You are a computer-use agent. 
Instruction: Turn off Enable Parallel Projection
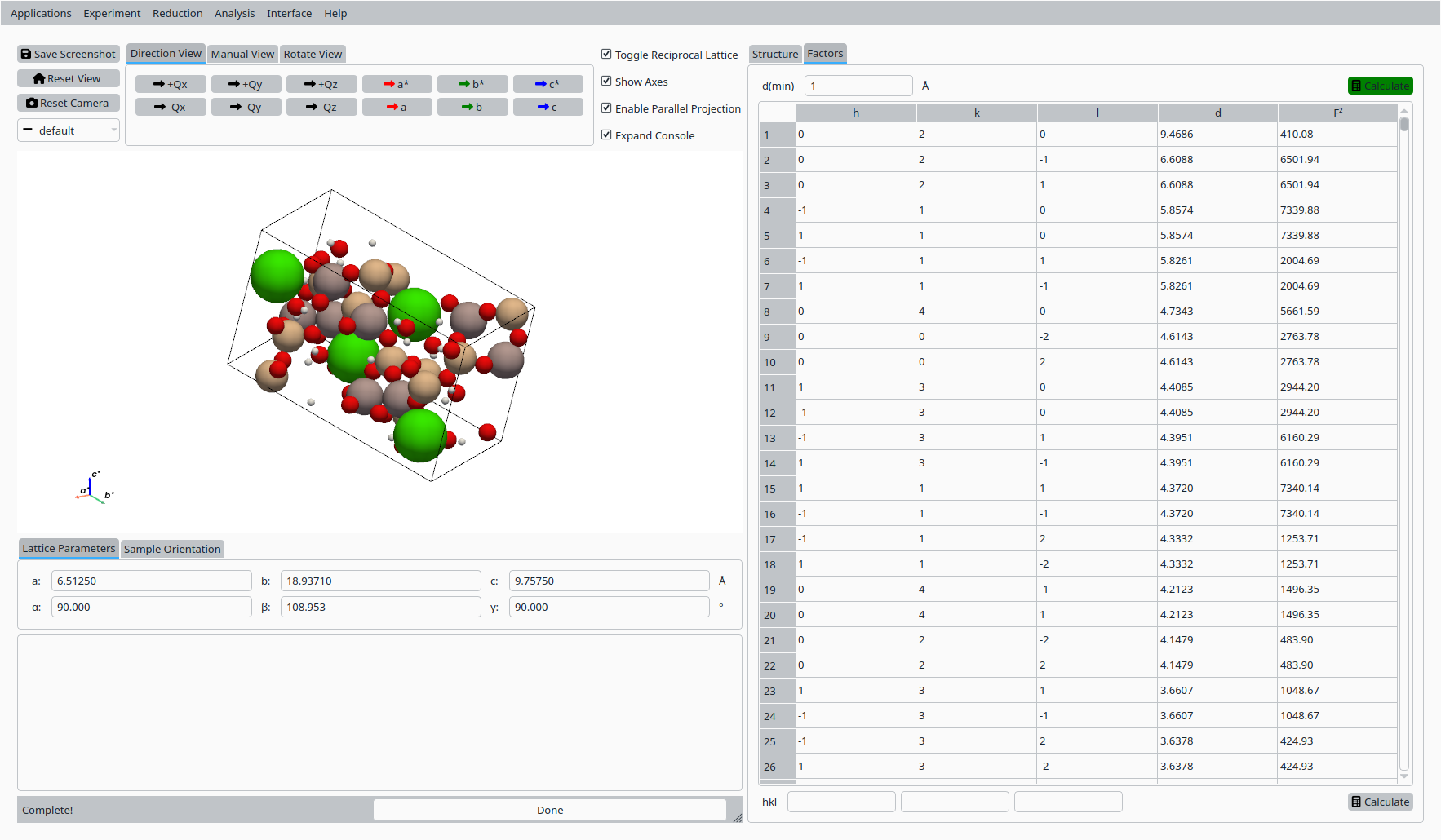click(606, 108)
